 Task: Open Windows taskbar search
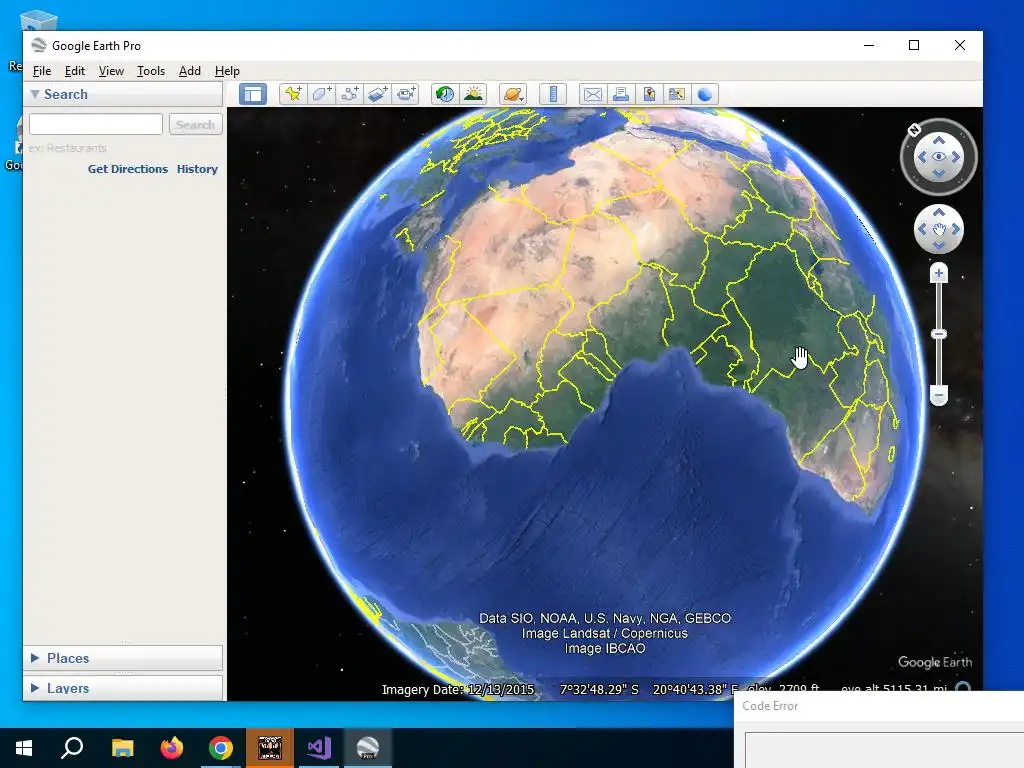click(x=72, y=748)
